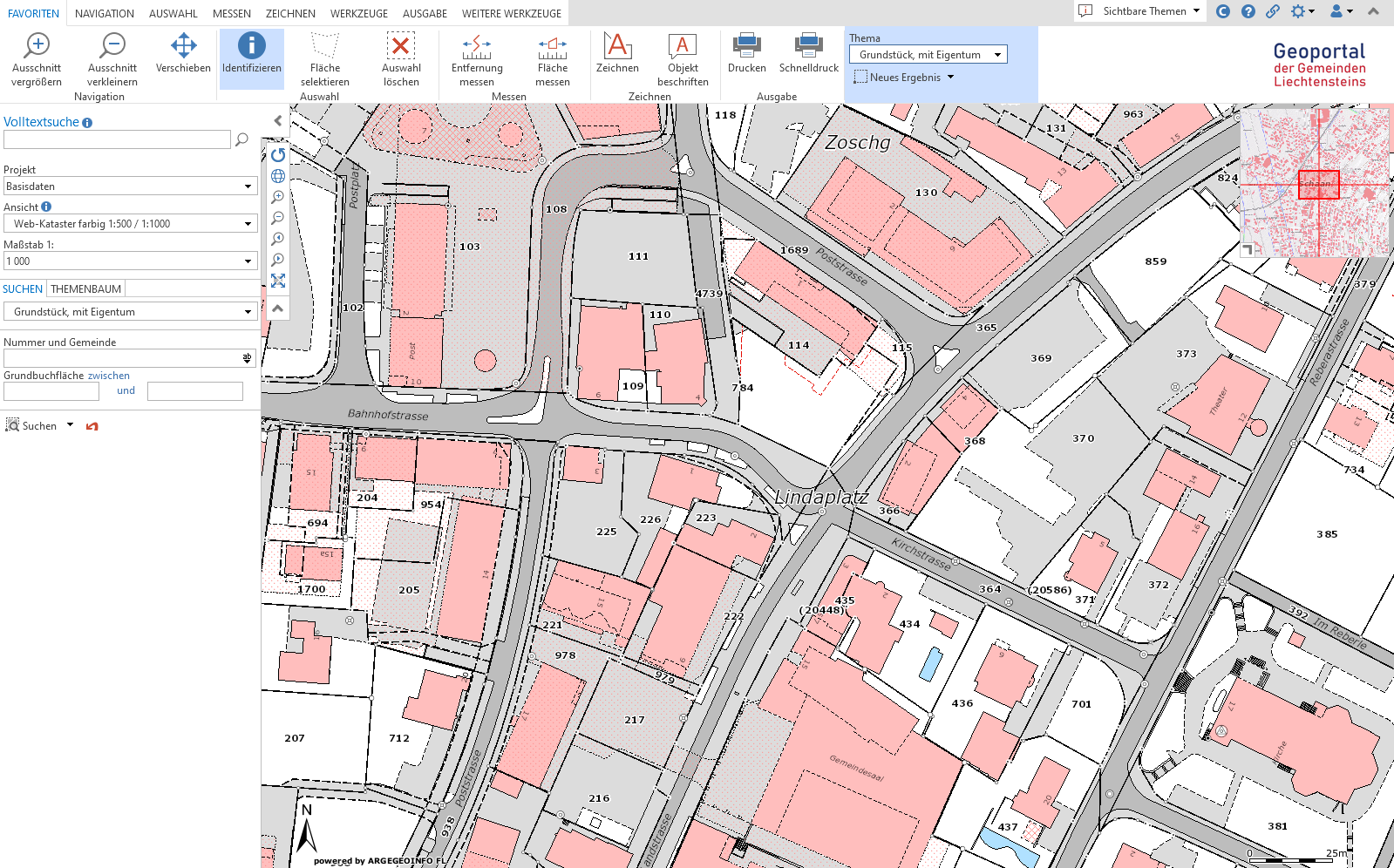Image resolution: width=1394 pixels, height=868 pixels.
Task: Start the Entfernung messen tool
Action: (477, 58)
